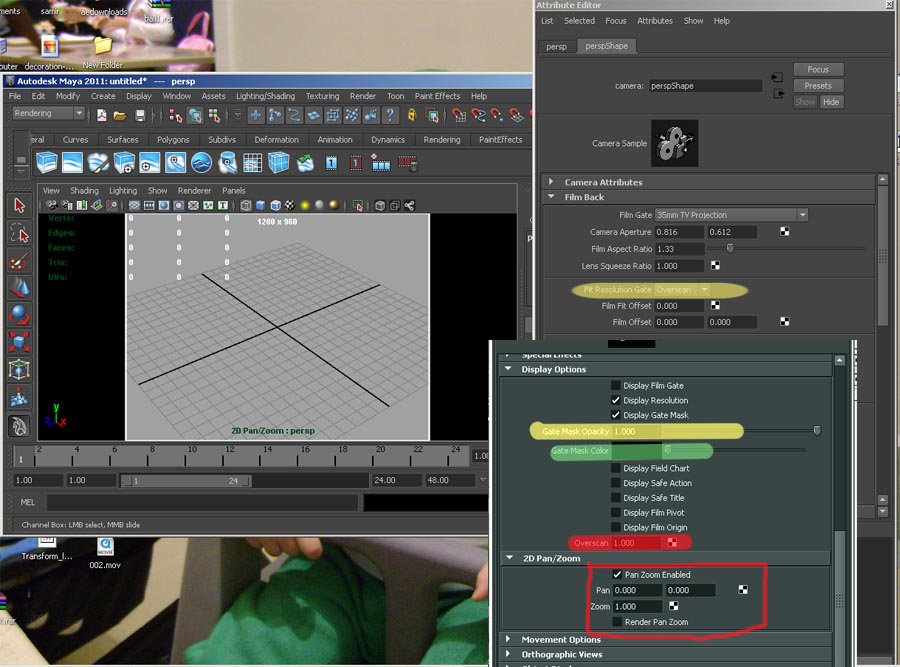Click the Zoom value field
This screenshot has height=667, width=900.
pos(637,606)
